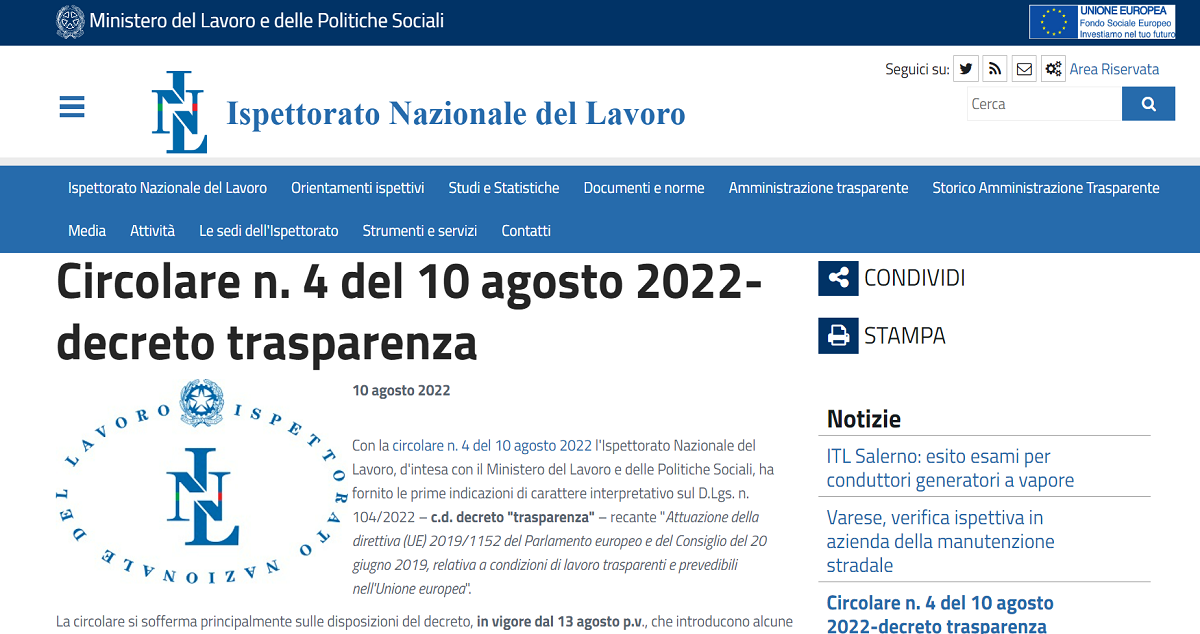This screenshot has height=634, width=1200.
Task: Click the Unione Europea flag banner
Action: pyautogui.click(x=1103, y=22)
